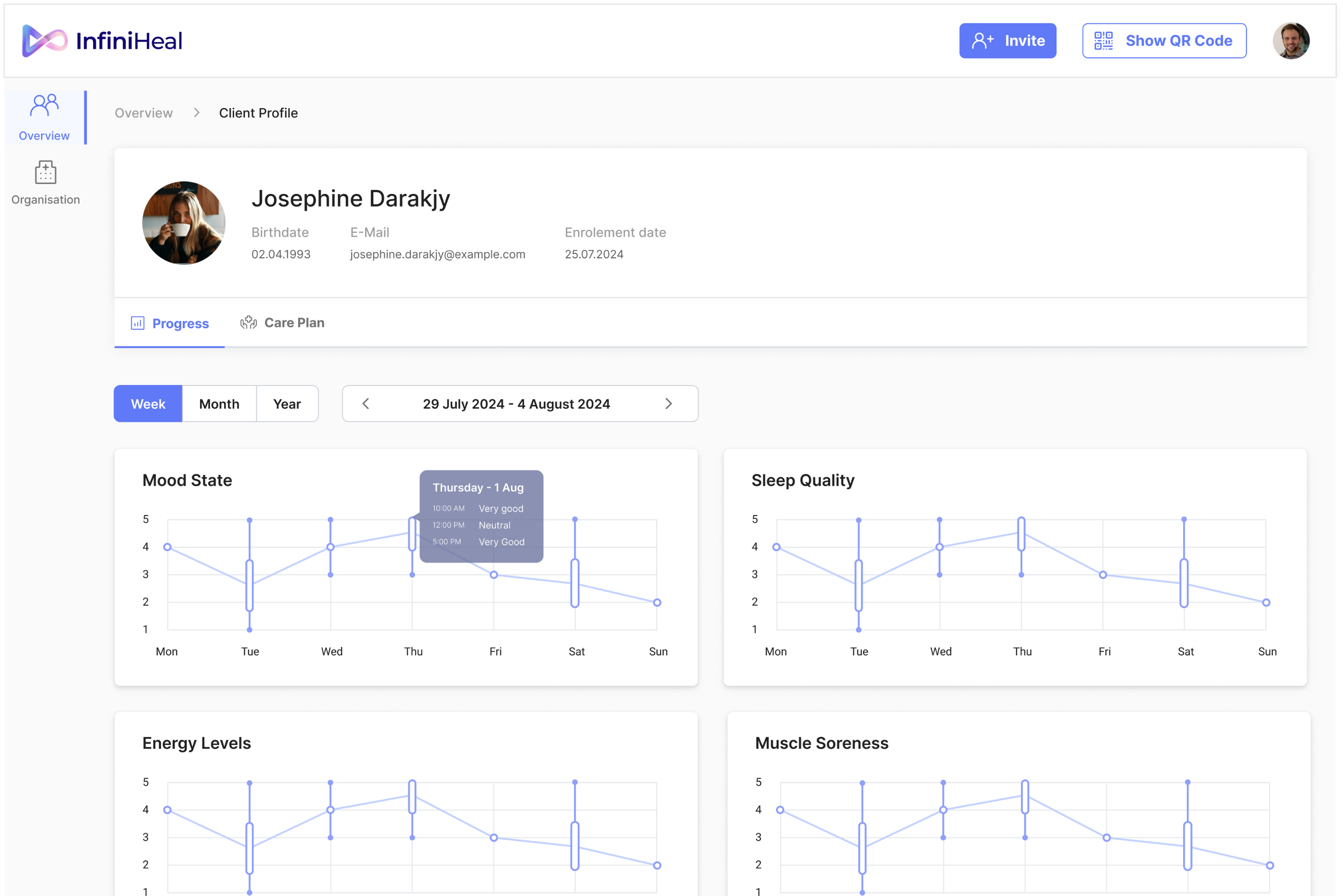Click the QR code icon

[1103, 41]
